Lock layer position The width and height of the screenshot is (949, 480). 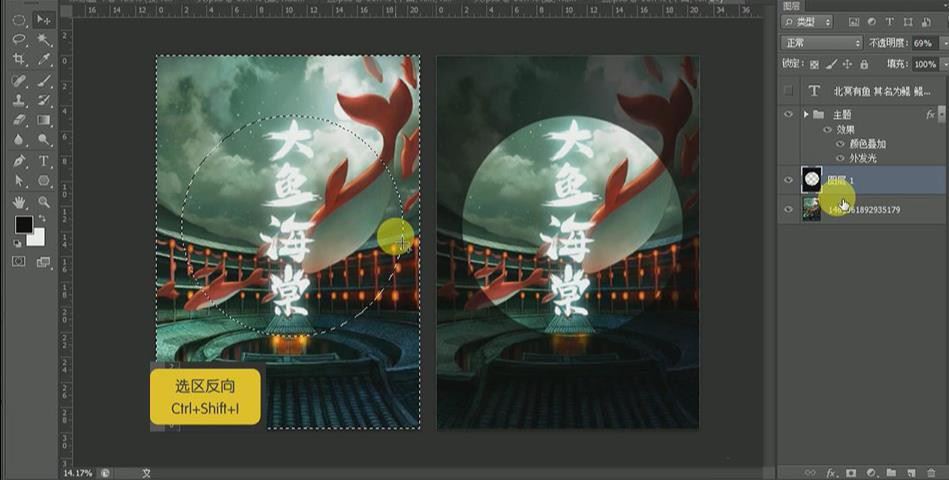pos(847,64)
